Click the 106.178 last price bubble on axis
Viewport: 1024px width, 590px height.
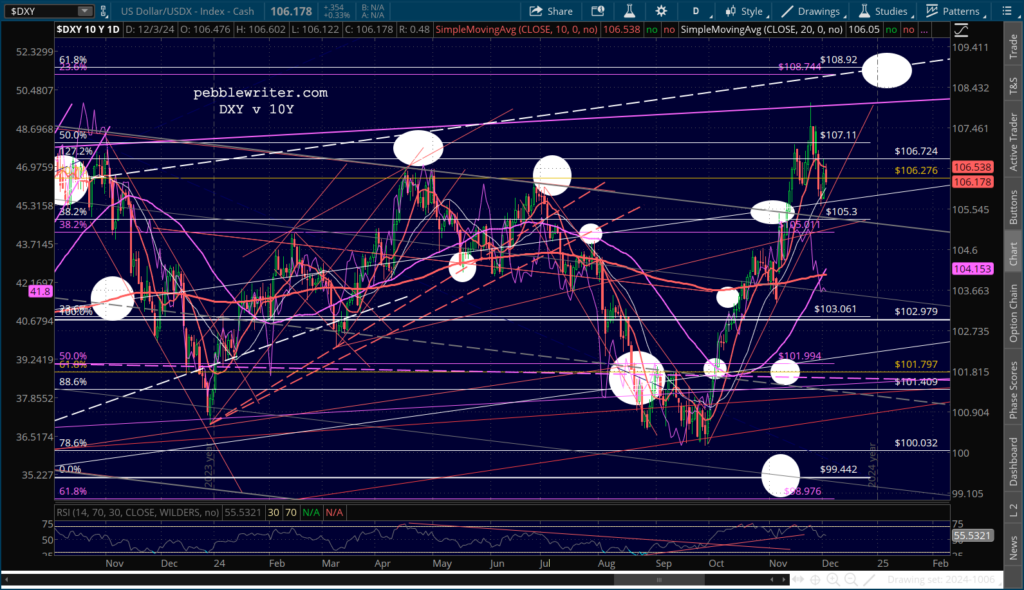(972, 182)
